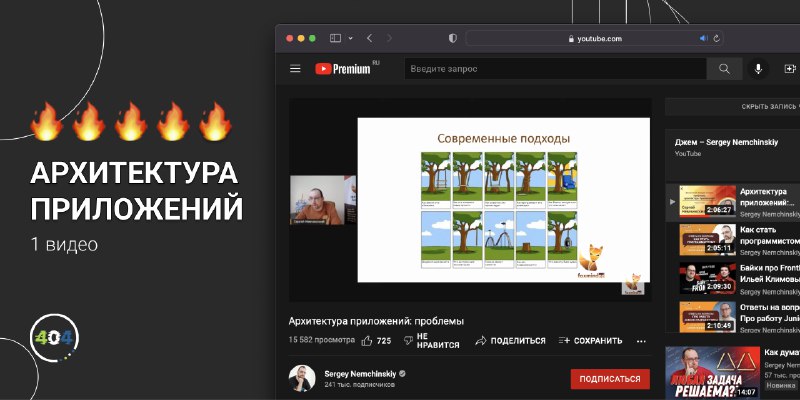The width and height of the screenshot is (800, 400).
Task: Click the dislike НЕ НРАВИТСЯ button
Action: (x=431, y=341)
